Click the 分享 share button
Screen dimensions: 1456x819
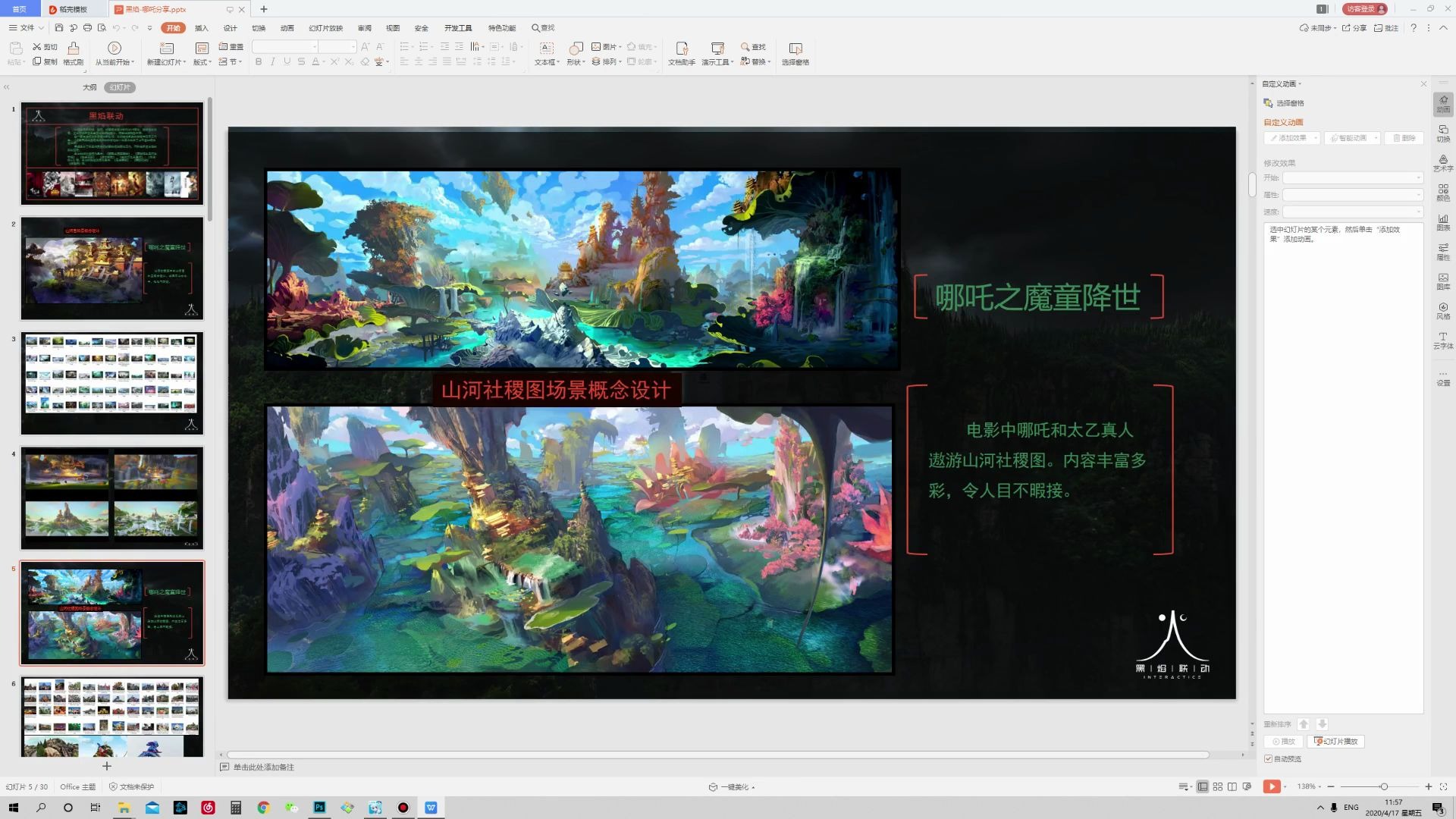click(1354, 28)
